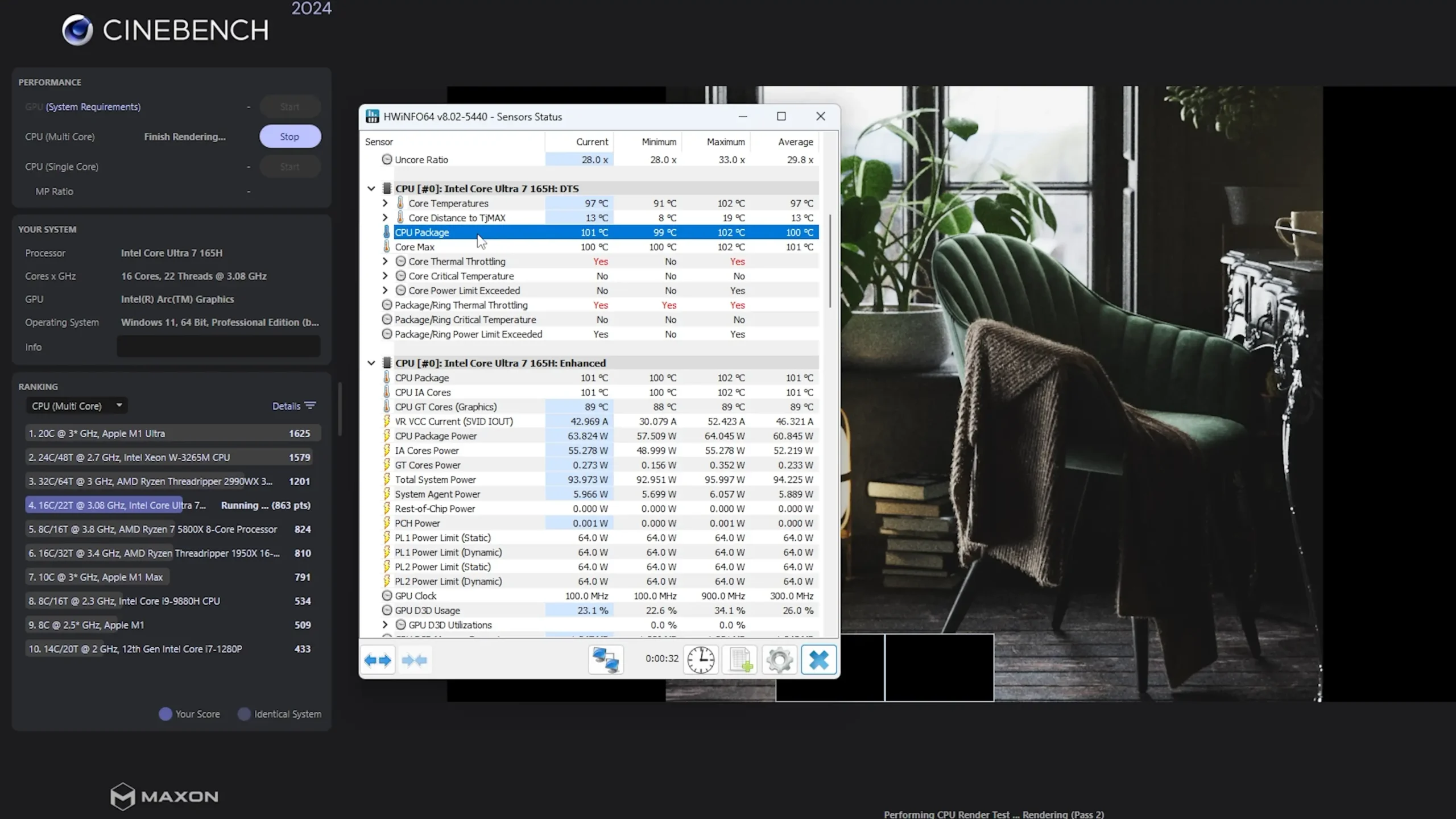Screen dimensions: 1456x819
Task: Click the log file add icon
Action: pyautogui.click(x=740, y=660)
